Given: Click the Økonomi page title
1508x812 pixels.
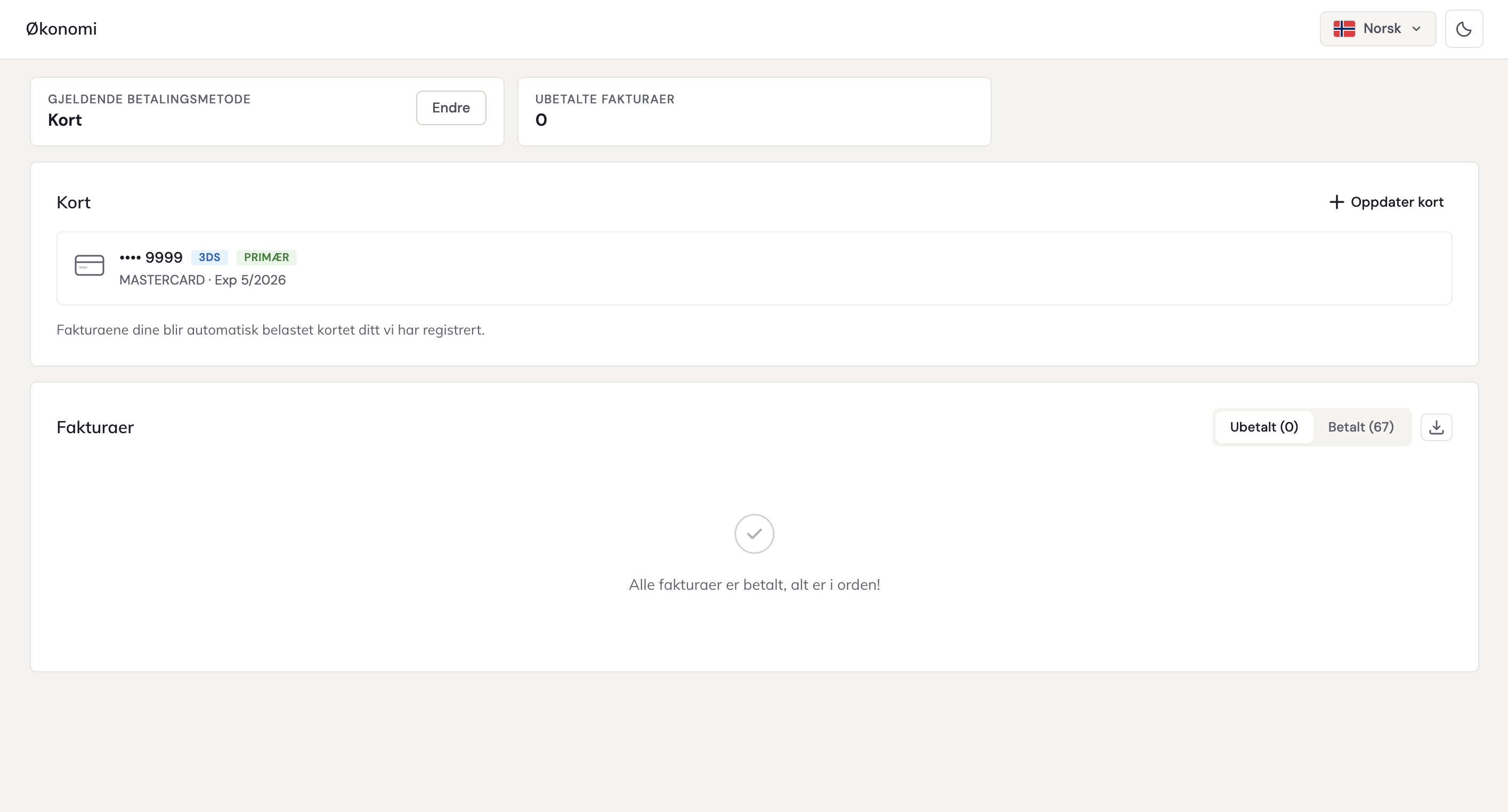Looking at the screenshot, I should pos(61,29).
